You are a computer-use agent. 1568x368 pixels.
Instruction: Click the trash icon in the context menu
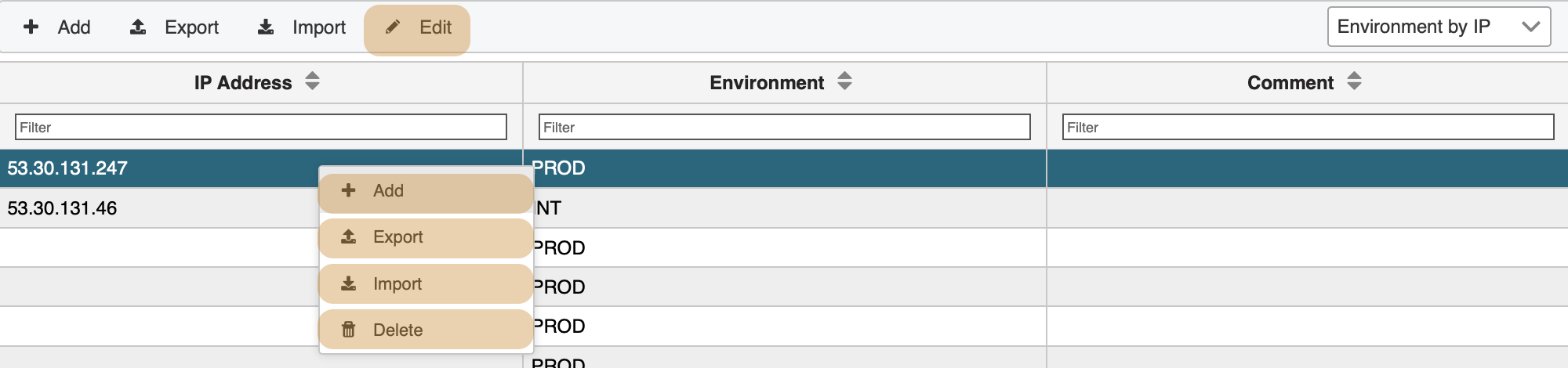[349, 330]
